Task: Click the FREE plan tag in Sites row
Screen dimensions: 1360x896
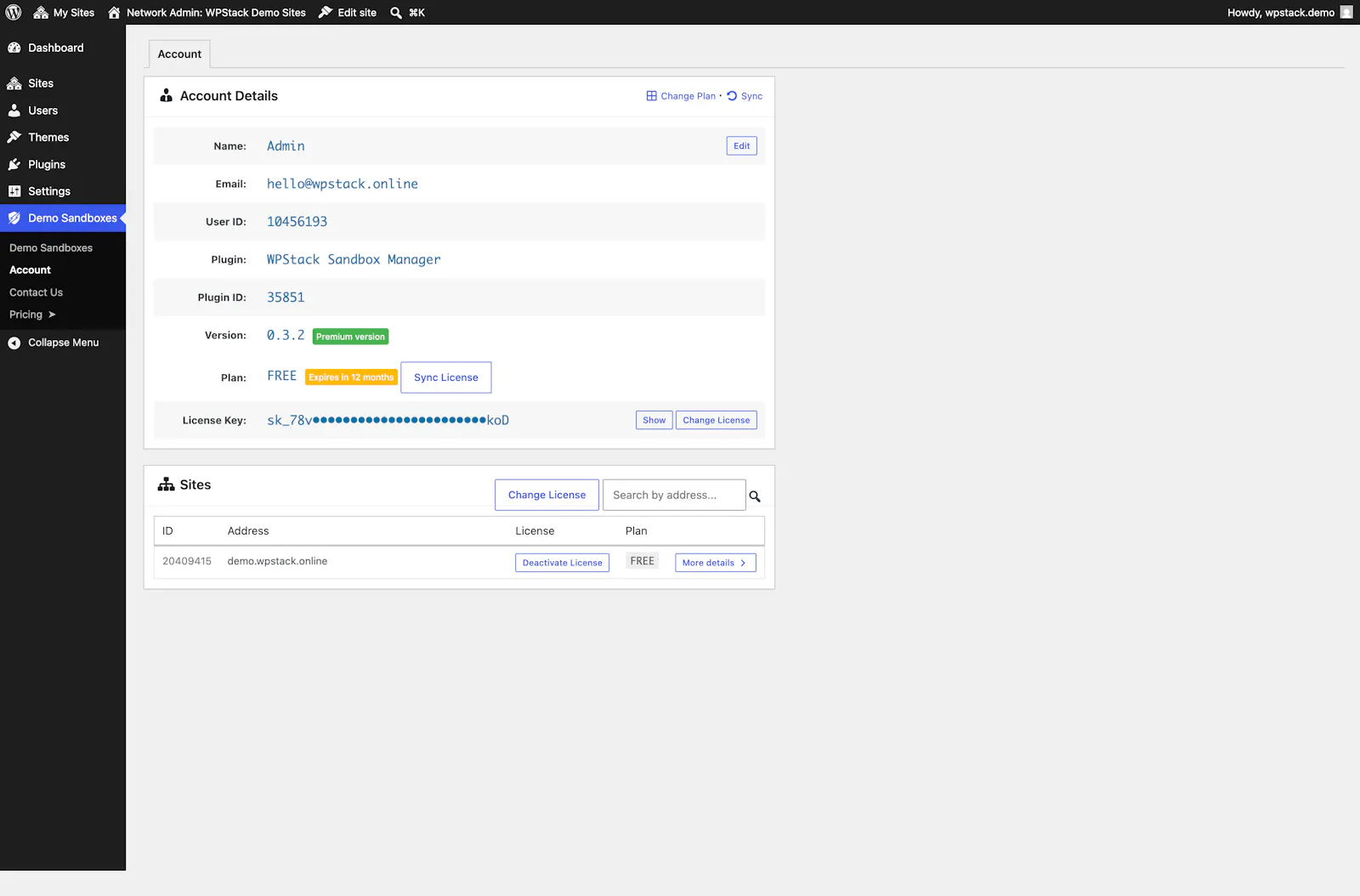Action: tap(643, 561)
